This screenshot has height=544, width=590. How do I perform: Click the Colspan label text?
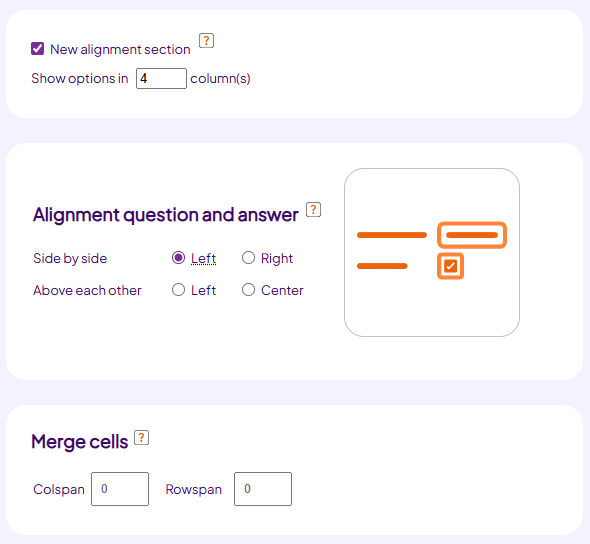click(59, 489)
